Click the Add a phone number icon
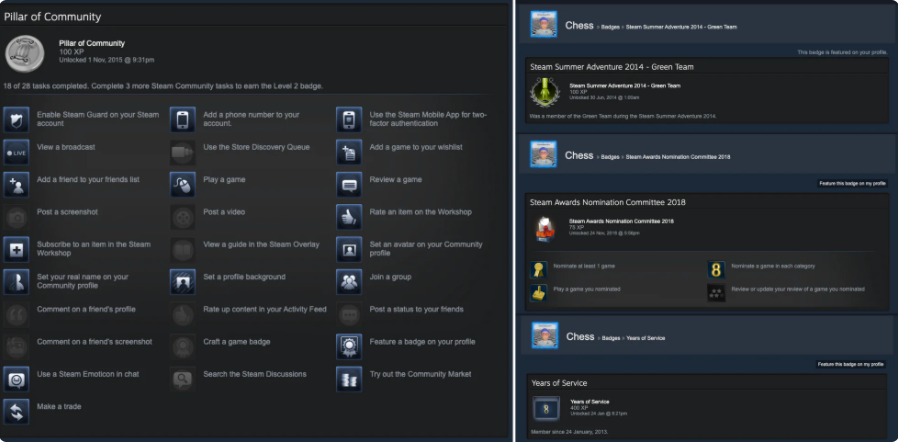Screen dimensions: 898x443 (x=183, y=119)
